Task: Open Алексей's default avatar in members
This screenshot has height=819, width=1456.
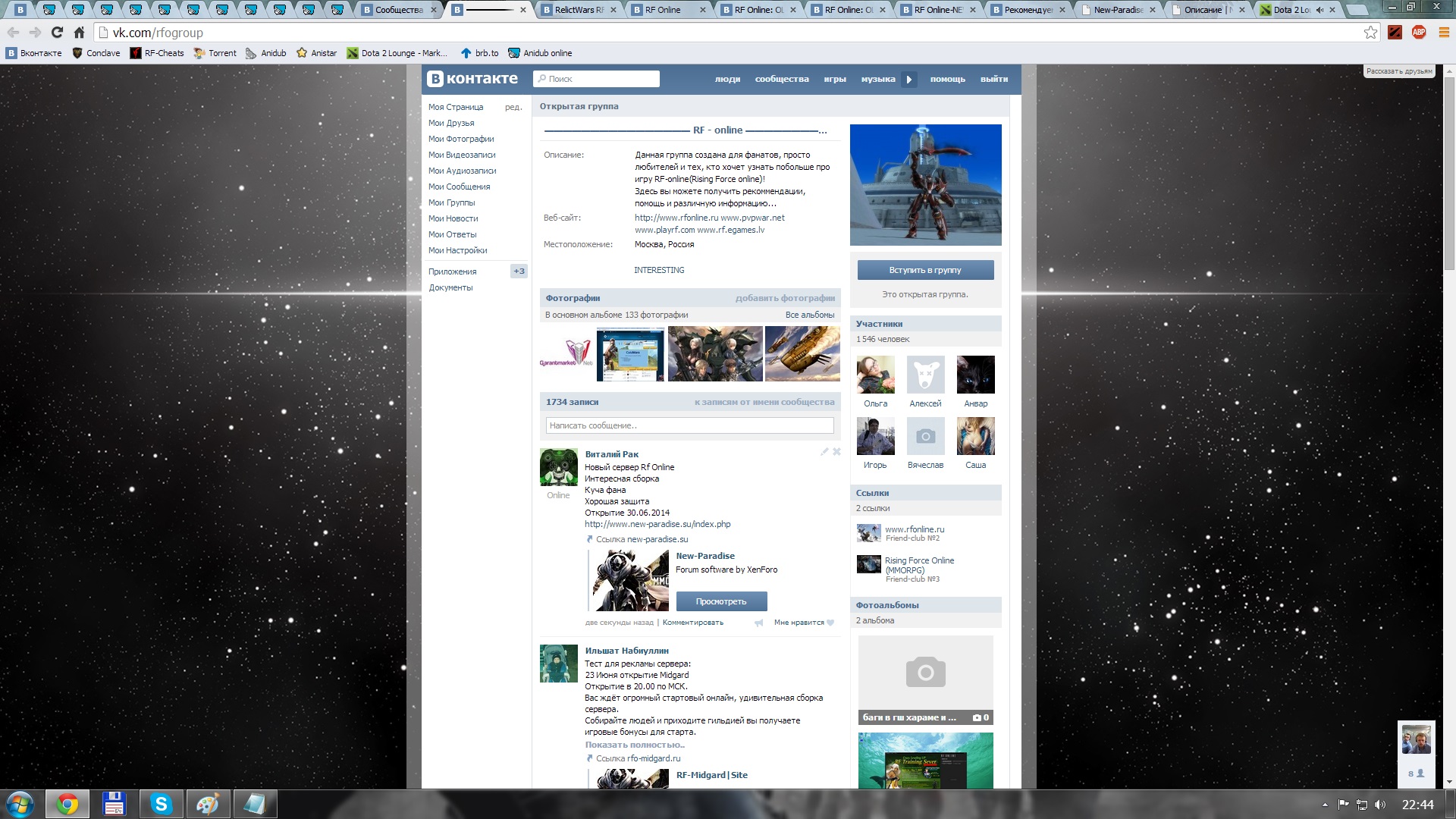Action: click(925, 375)
